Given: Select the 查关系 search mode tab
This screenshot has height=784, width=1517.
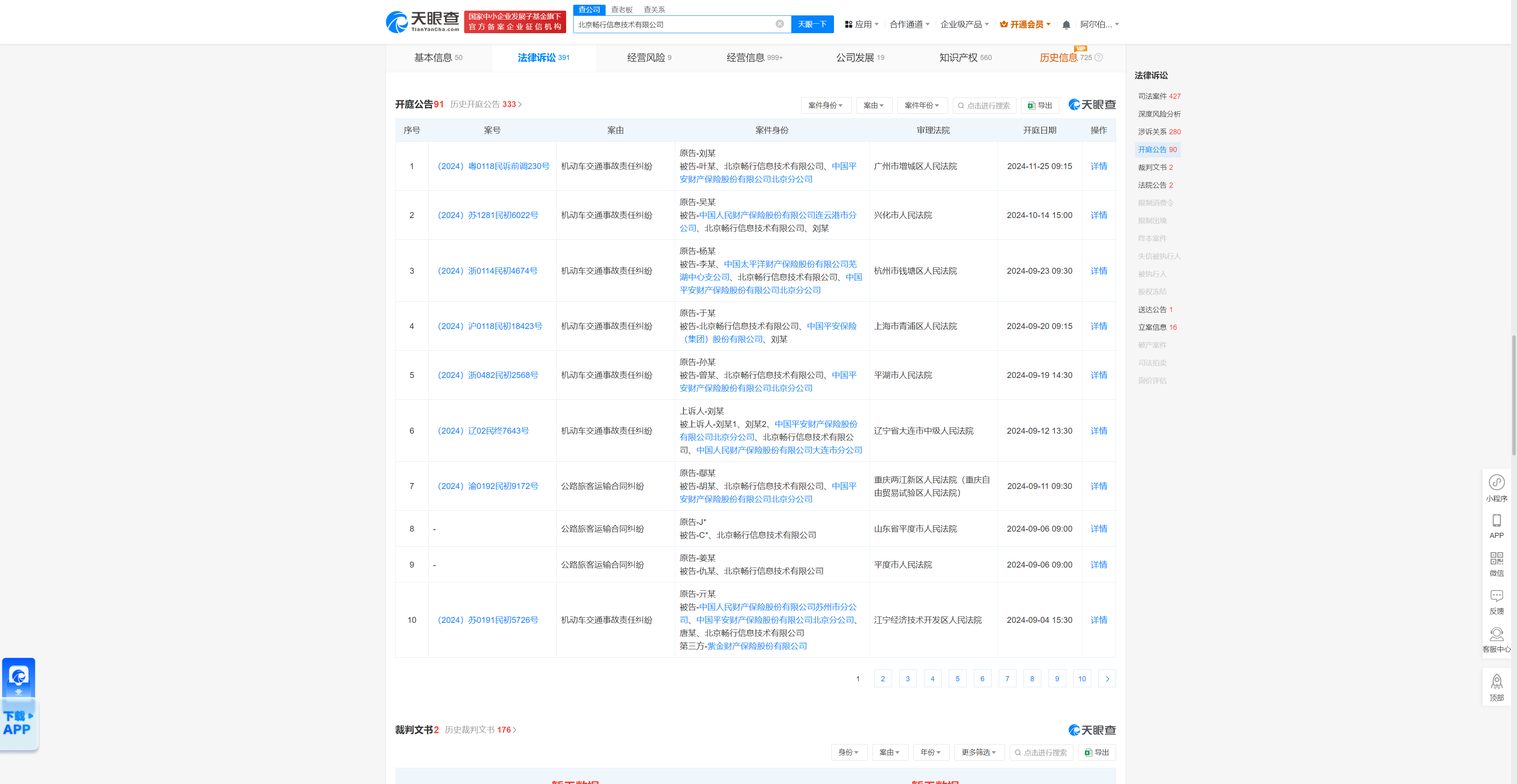Looking at the screenshot, I should (x=654, y=9).
